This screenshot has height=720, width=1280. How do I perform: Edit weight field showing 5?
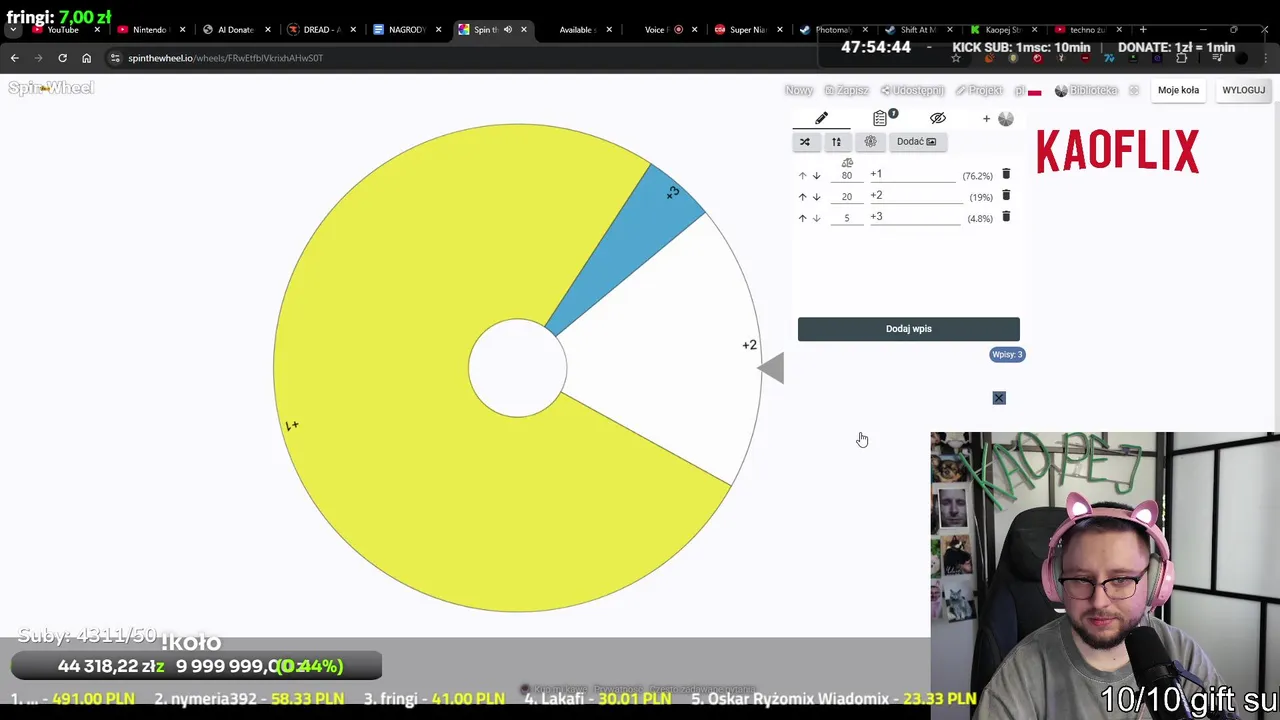click(x=847, y=218)
